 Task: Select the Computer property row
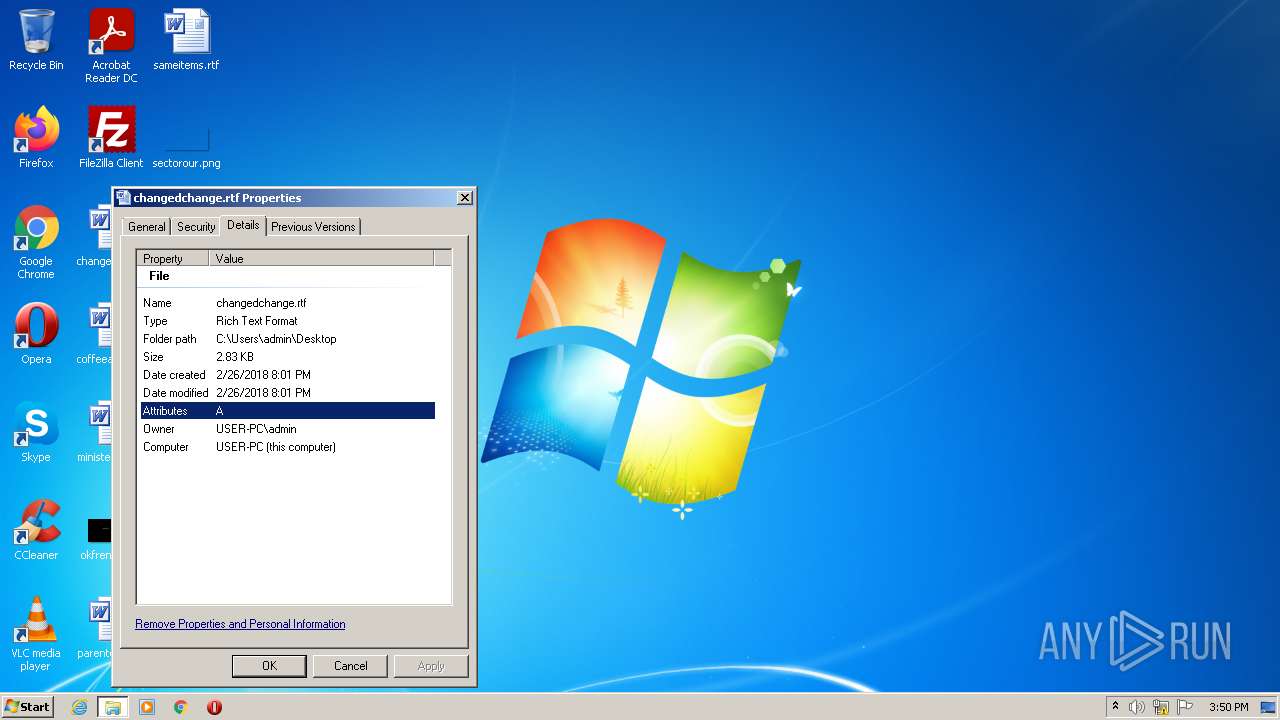click(287, 447)
